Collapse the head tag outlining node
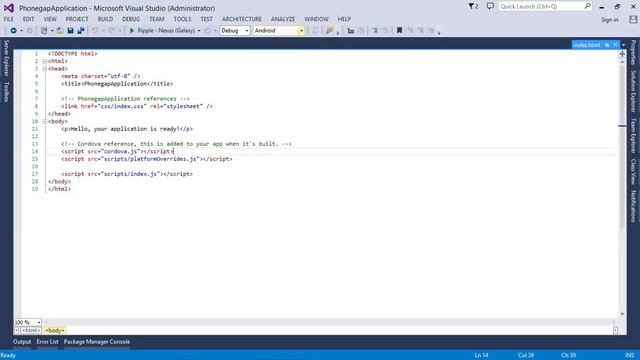Image resolution: width=640 pixels, height=360 pixels. 44,69
